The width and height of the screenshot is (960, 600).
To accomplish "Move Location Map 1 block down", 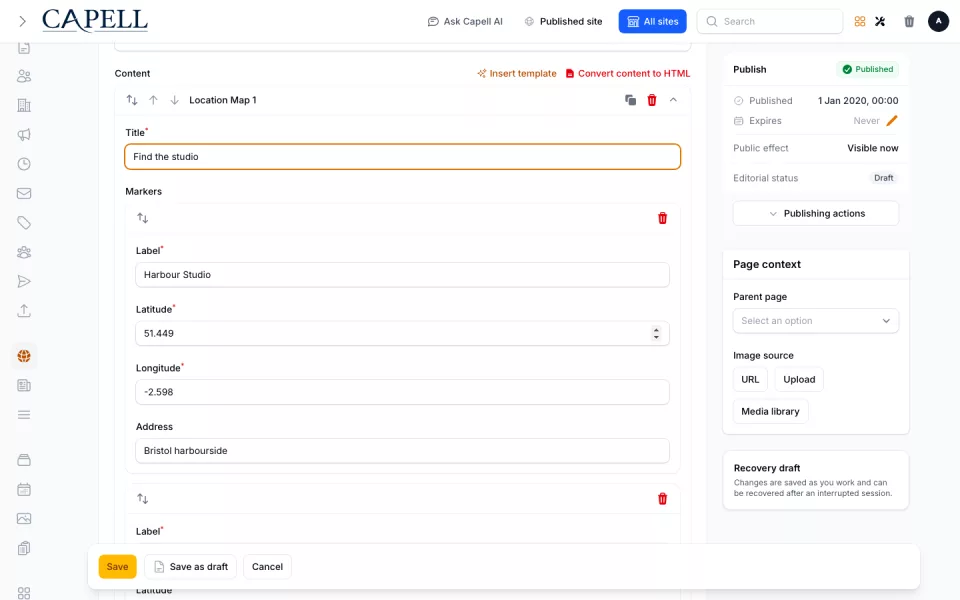I will pyautogui.click(x=174, y=100).
